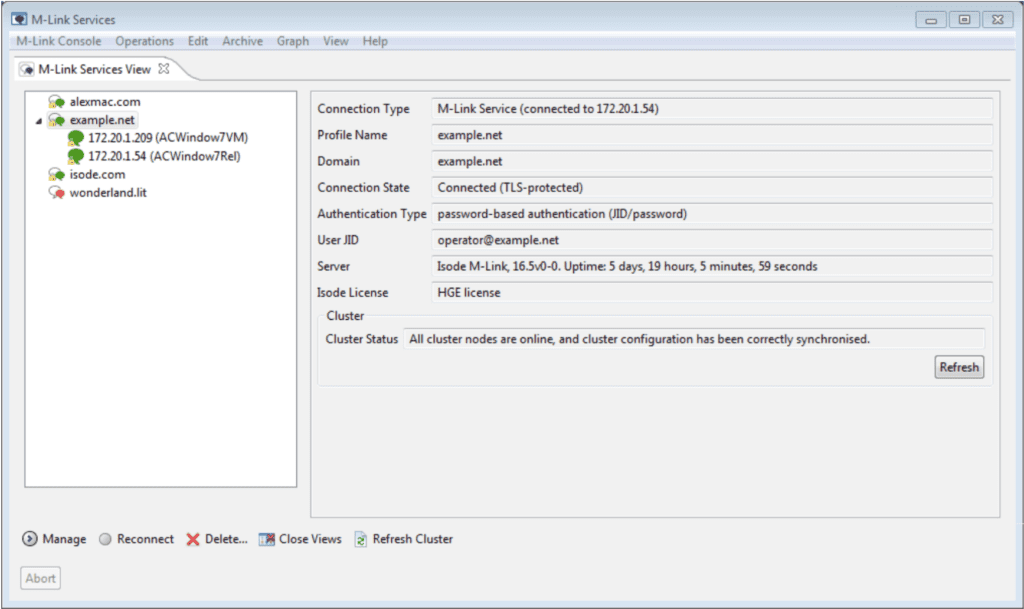This screenshot has height=609, width=1024.
Task: Click the M-Link Services View tab icon
Action: tap(25, 69)
